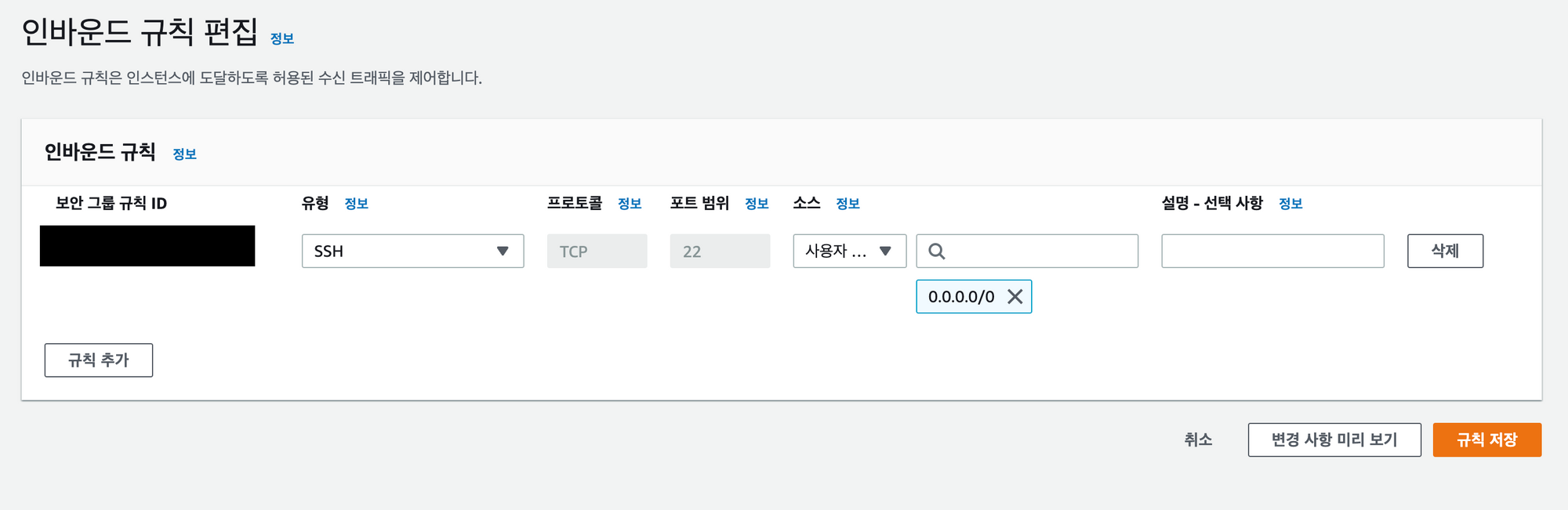Click the disabled TCP protocol field
Image resolution: width=1568 pixels, height=510 pixels.
[597, 251]
